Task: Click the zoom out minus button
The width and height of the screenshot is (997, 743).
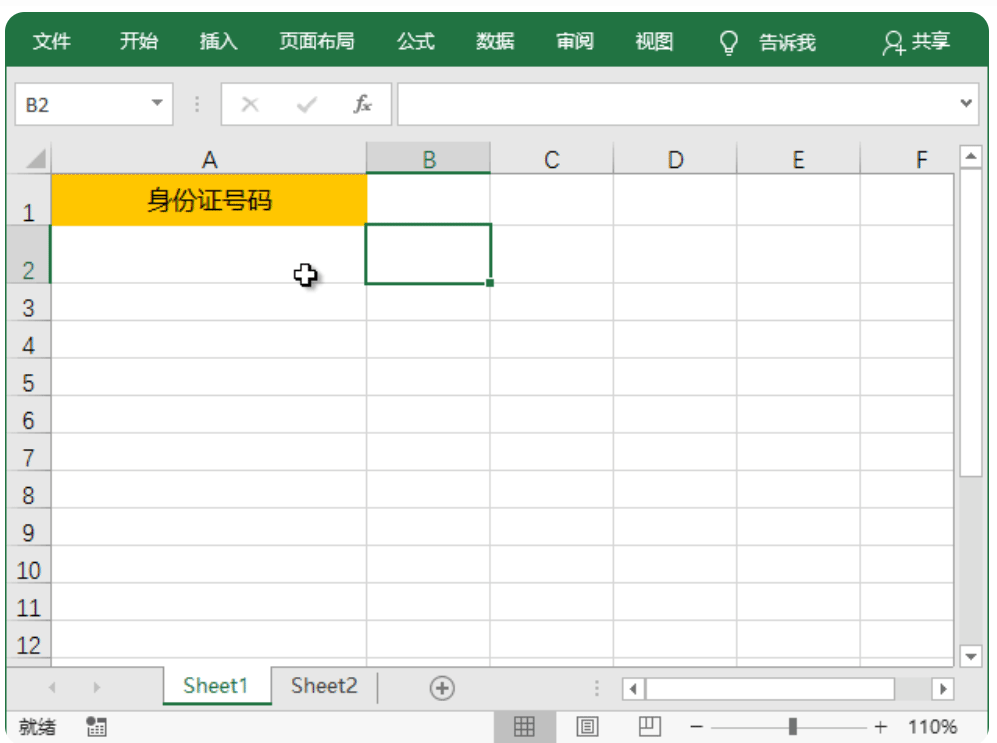Action: (697, 726)
